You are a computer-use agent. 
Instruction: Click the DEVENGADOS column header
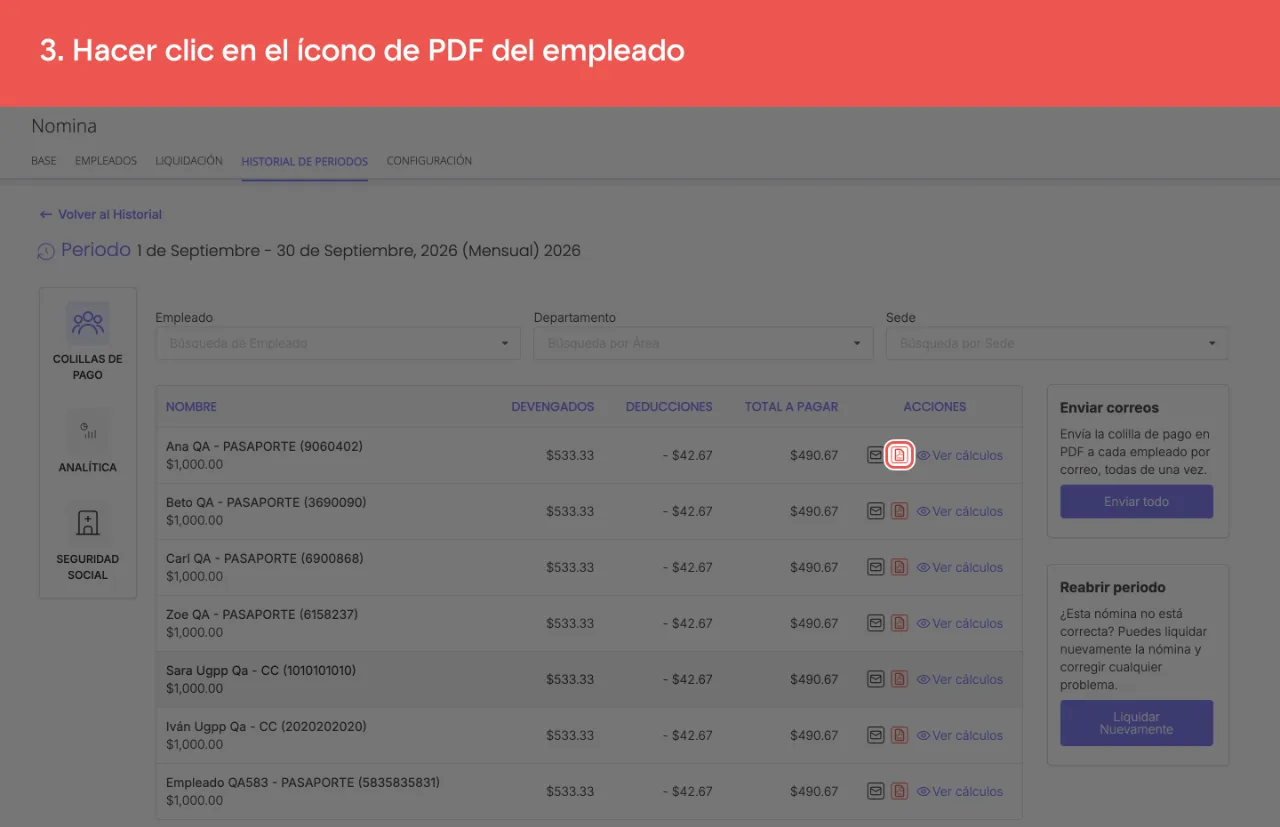(x=553, y=407)
